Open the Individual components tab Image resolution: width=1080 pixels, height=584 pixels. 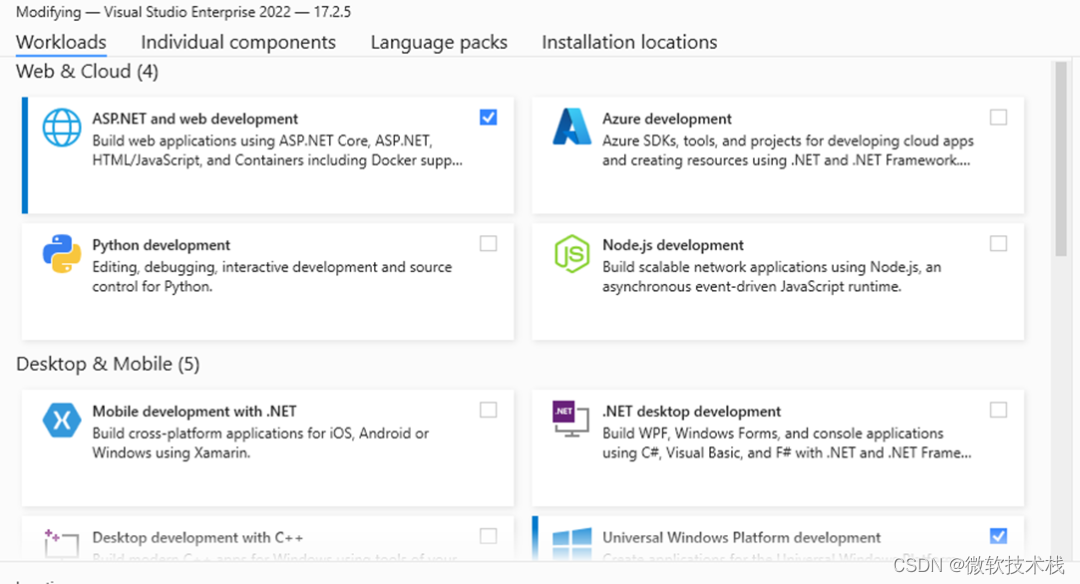tap(238, 42)
